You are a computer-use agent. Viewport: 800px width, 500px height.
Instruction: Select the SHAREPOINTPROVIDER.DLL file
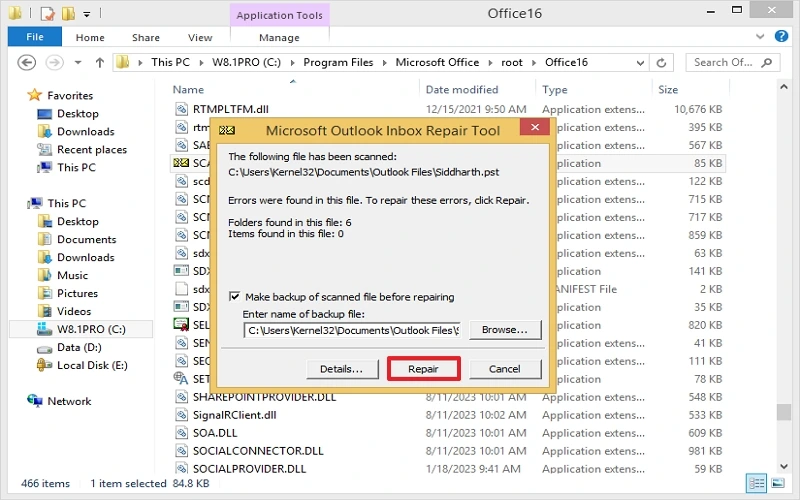tap(264, 397)
